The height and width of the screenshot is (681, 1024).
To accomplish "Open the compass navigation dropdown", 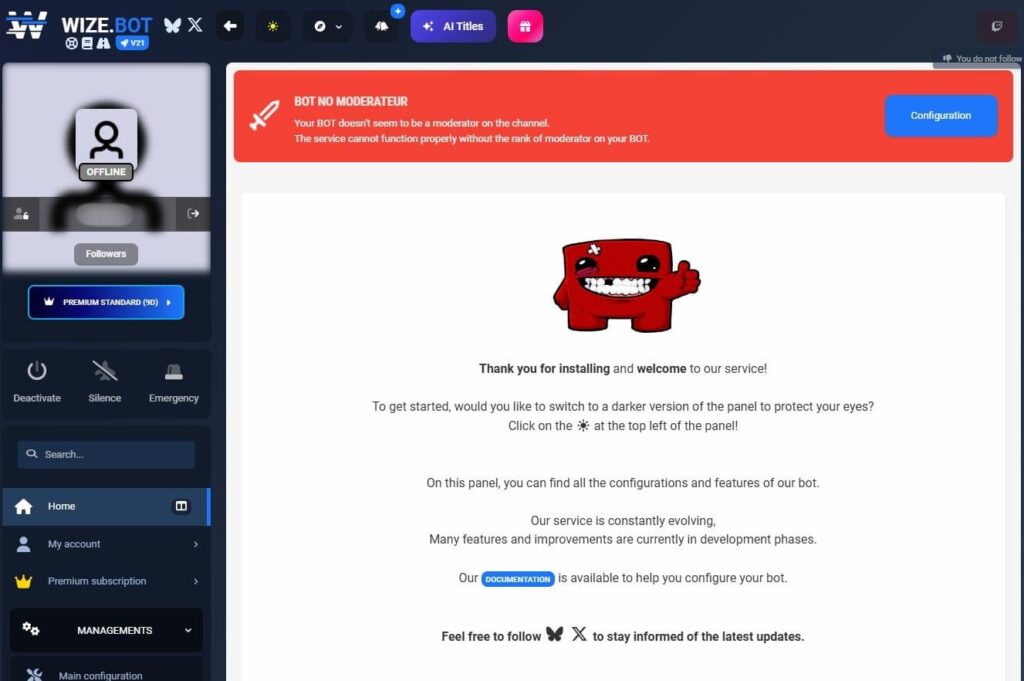I will (327, 26).
